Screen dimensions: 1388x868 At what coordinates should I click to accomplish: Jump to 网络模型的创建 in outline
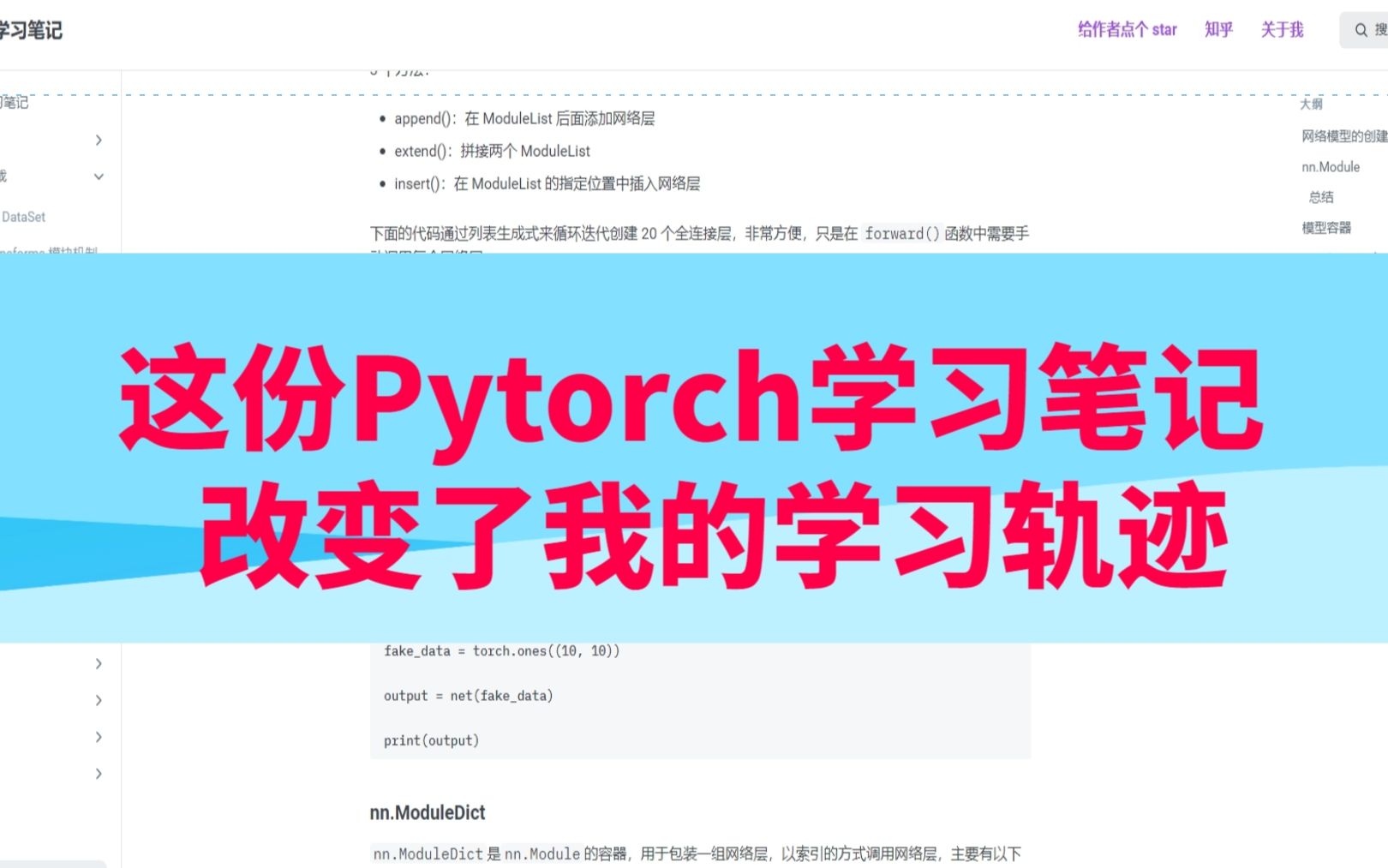1344,136
